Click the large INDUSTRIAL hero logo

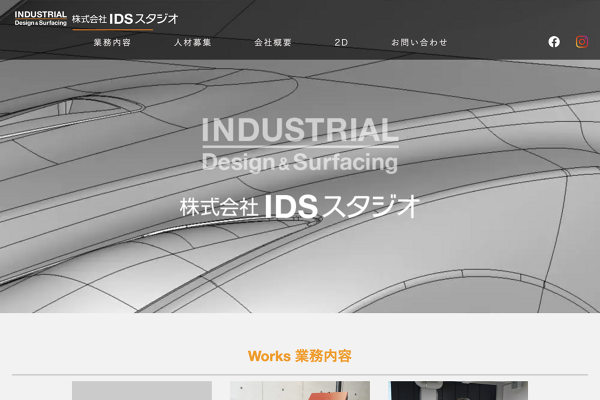coord(300,145)
